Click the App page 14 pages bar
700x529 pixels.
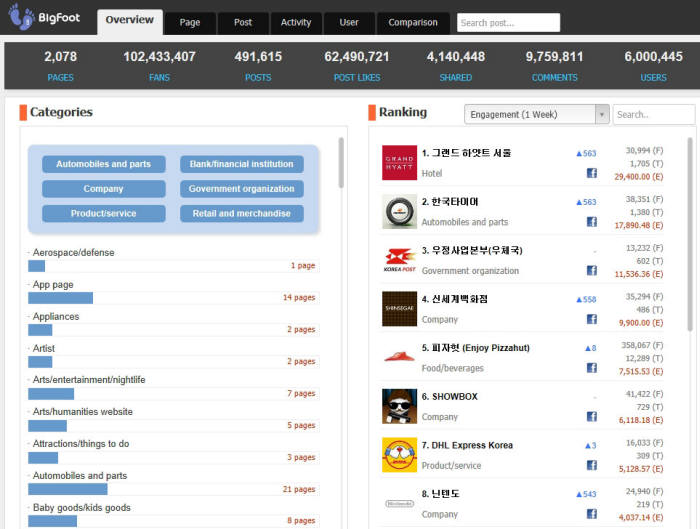(x=61, y=298)
